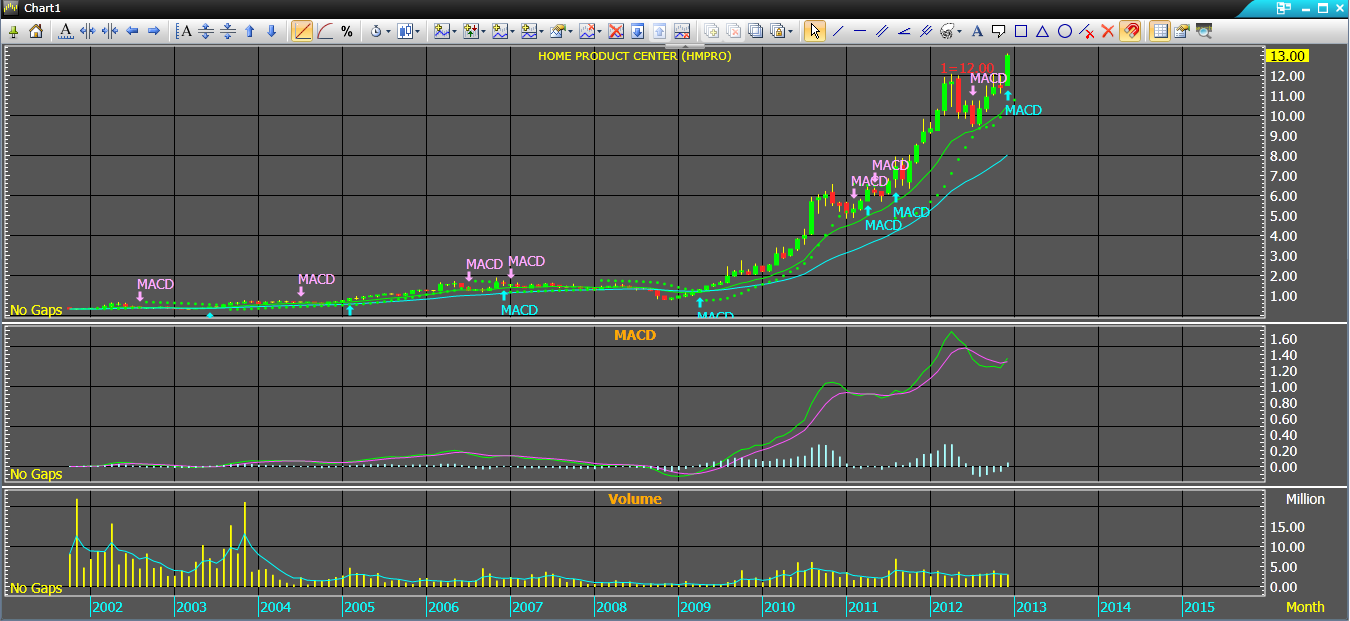Image resolution: width=1350 pixels, height=621 pixels.
Task: Click No Gaps in the price panel
Action: [x=36, y=310]
